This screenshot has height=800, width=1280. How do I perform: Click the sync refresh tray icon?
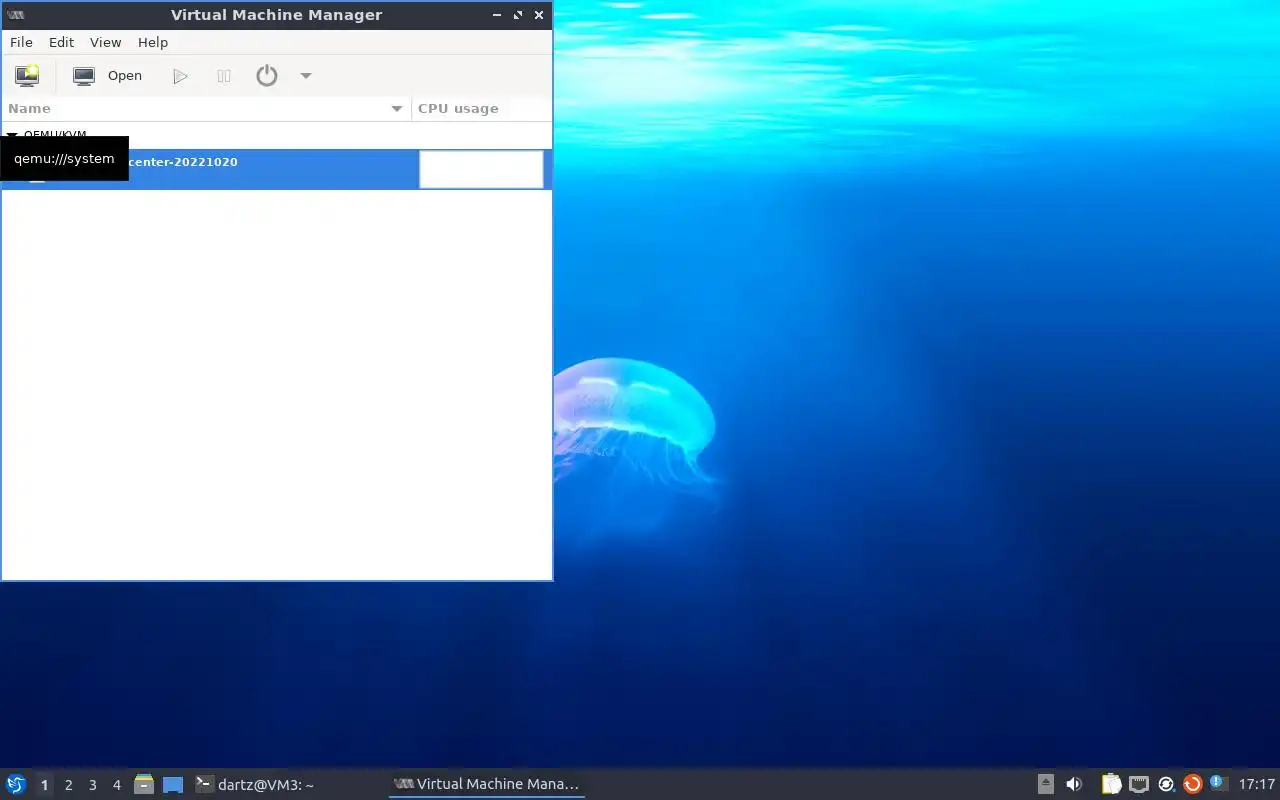[1166, 784]
